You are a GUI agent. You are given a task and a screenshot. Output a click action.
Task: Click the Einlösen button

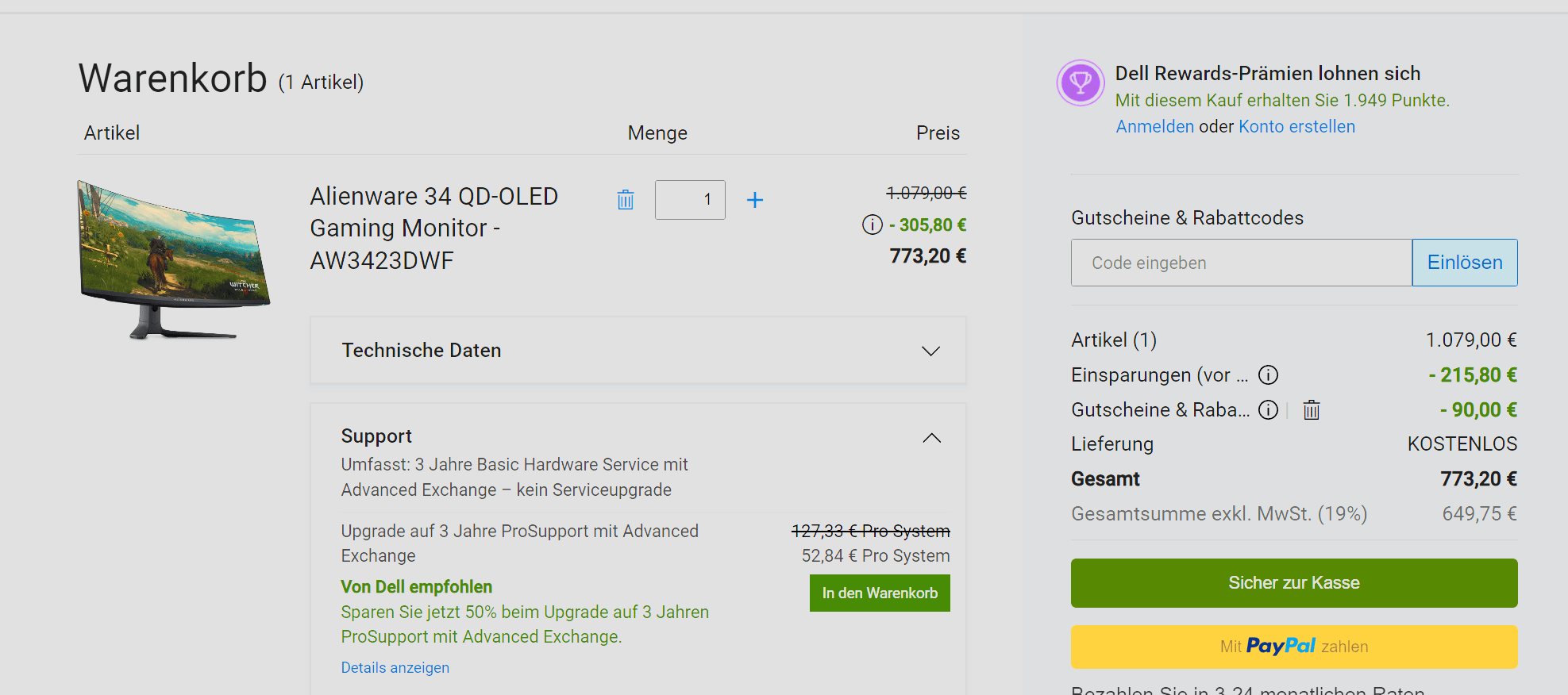click(1465, 263)
